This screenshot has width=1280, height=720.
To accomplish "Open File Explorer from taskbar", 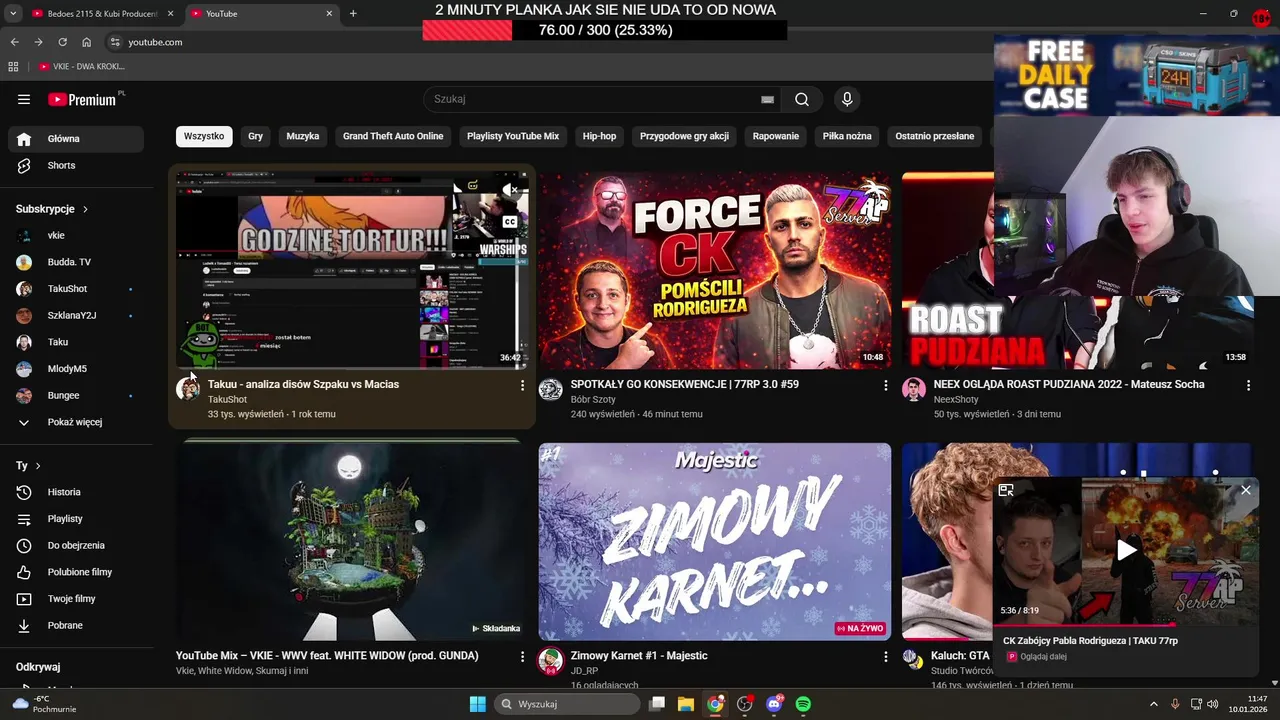I will [685, 704].
